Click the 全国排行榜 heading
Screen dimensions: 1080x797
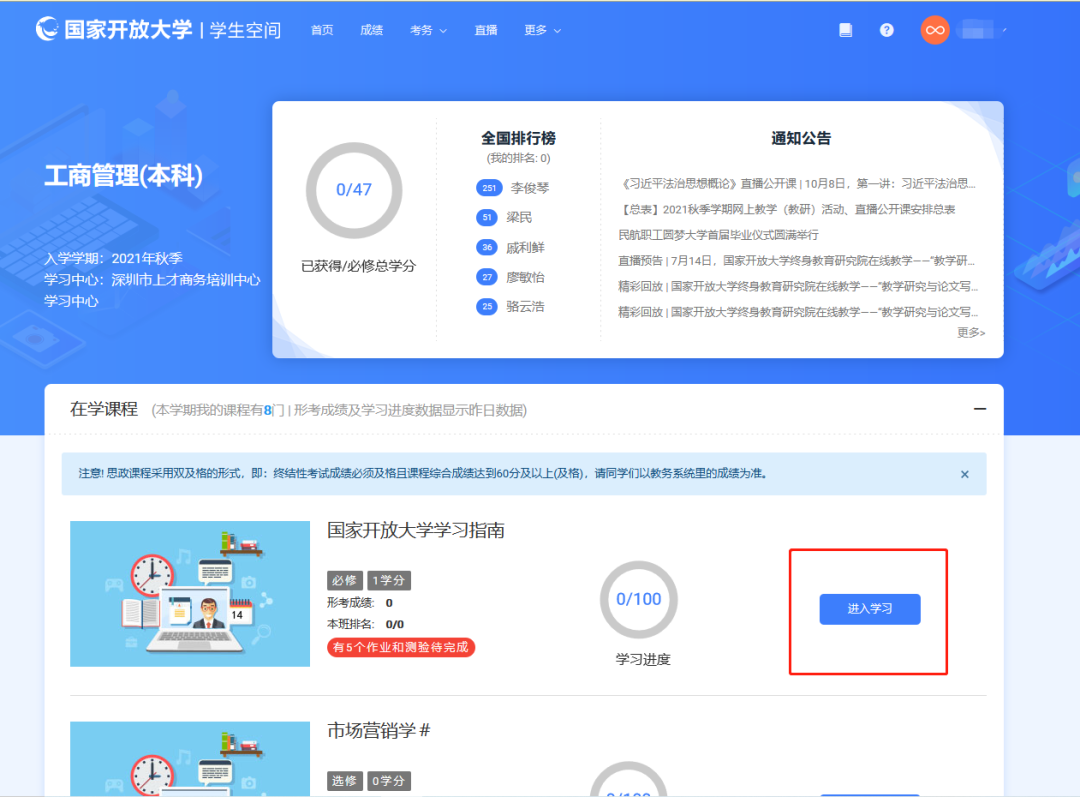(x=518, y=138)
